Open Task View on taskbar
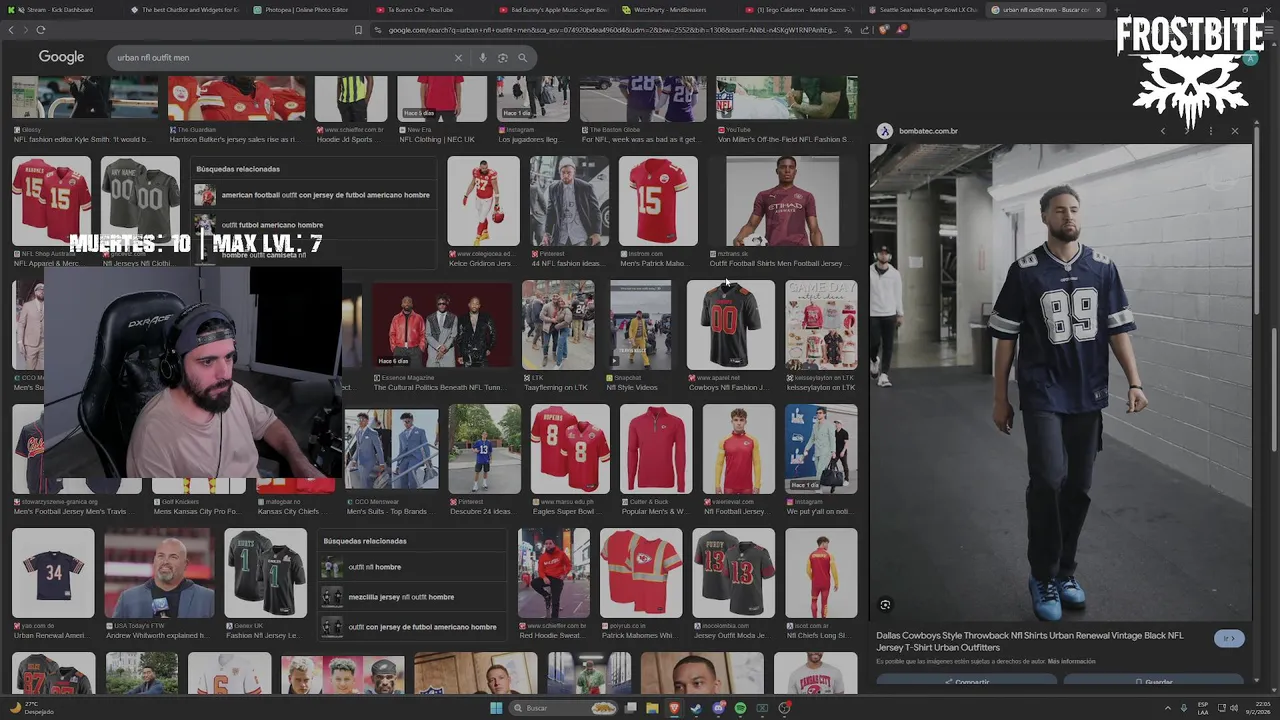 click(x=630, y=708)
